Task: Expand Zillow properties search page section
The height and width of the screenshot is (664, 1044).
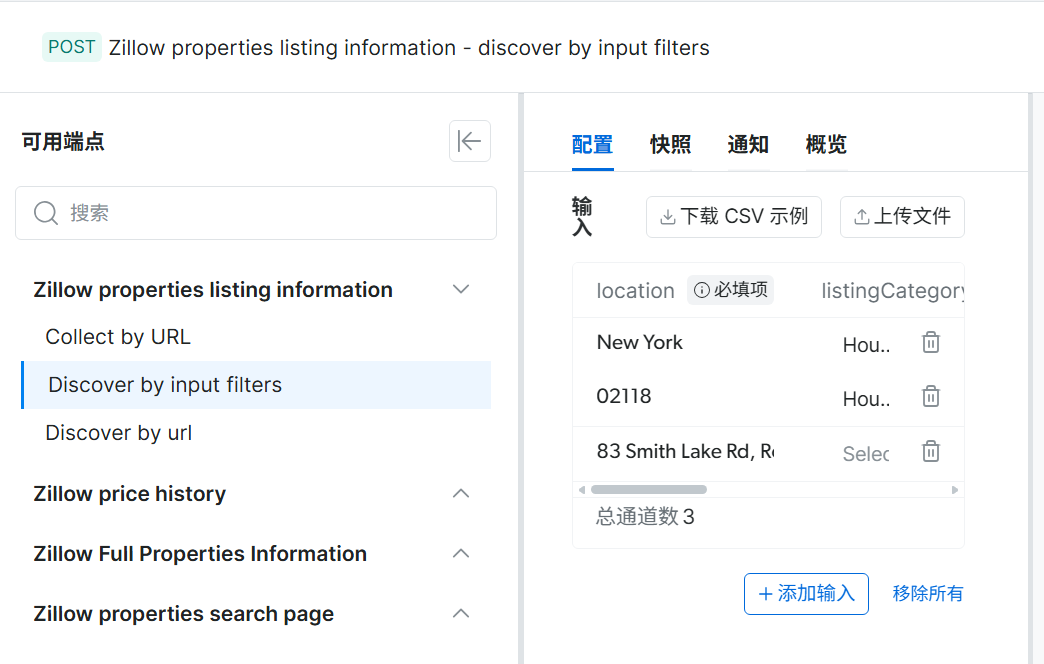Action: tap(461, 613)
